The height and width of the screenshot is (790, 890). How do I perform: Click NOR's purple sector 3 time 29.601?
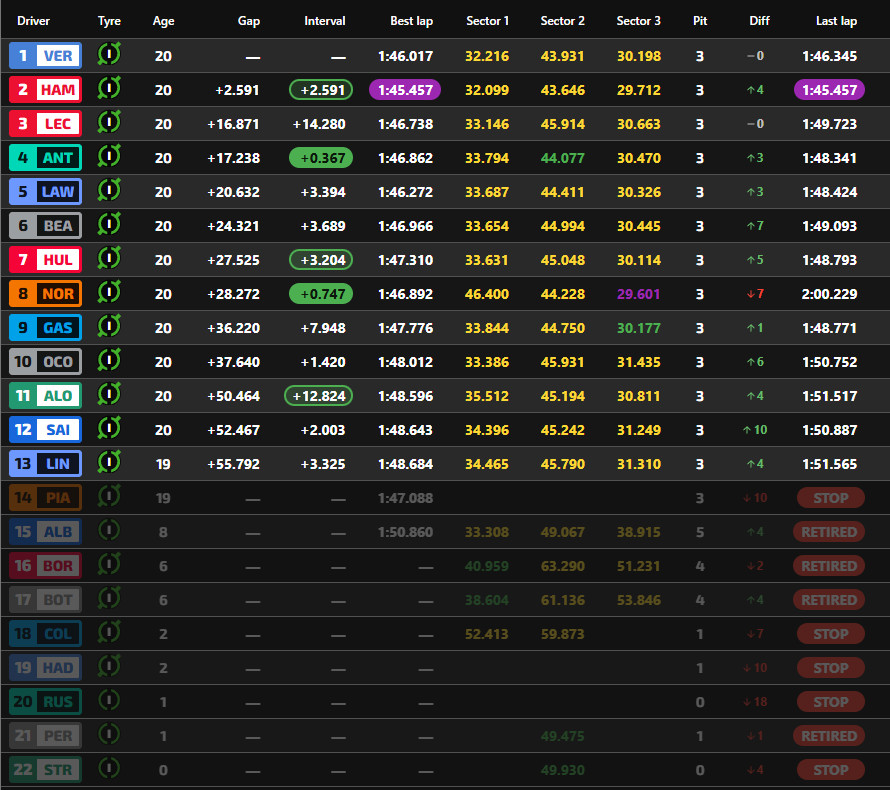pyautogui.click(x=639, y=294)
